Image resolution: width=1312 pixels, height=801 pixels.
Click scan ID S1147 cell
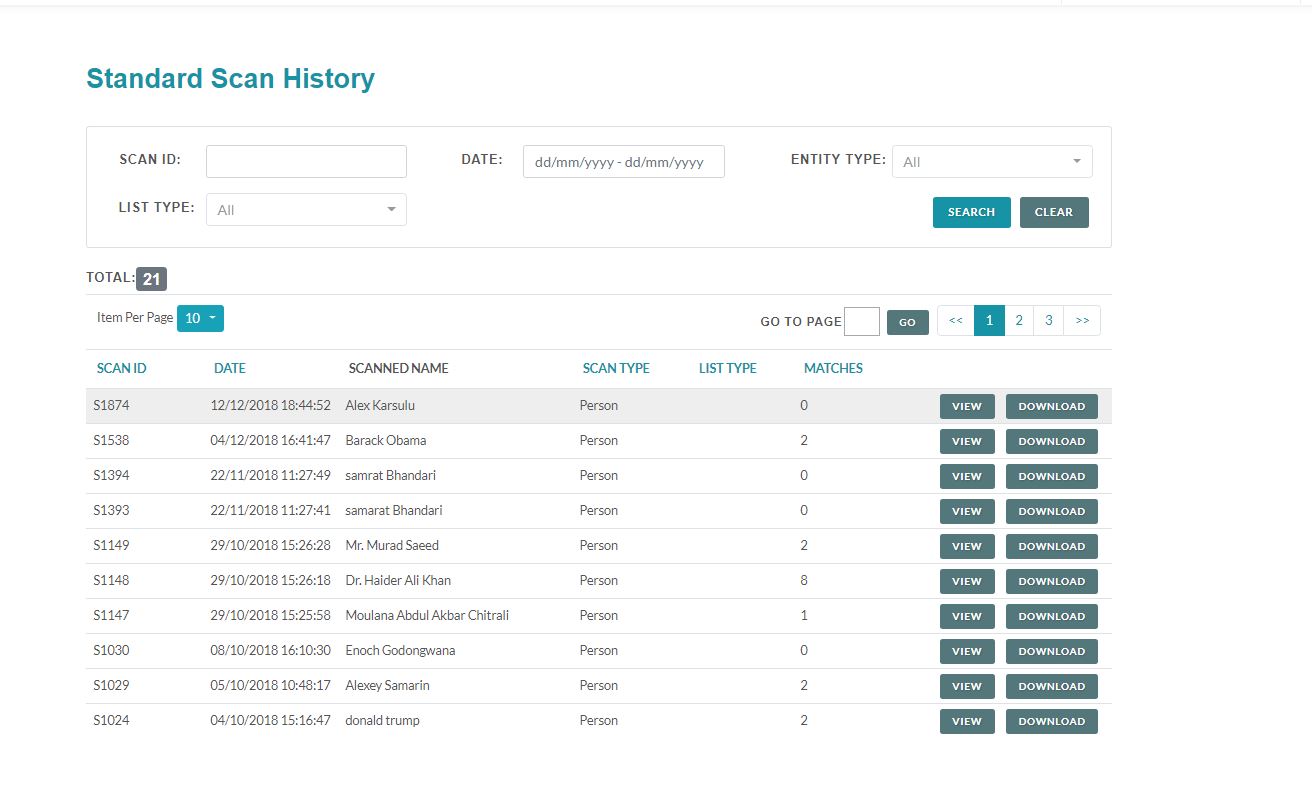[x=111, y=615]
